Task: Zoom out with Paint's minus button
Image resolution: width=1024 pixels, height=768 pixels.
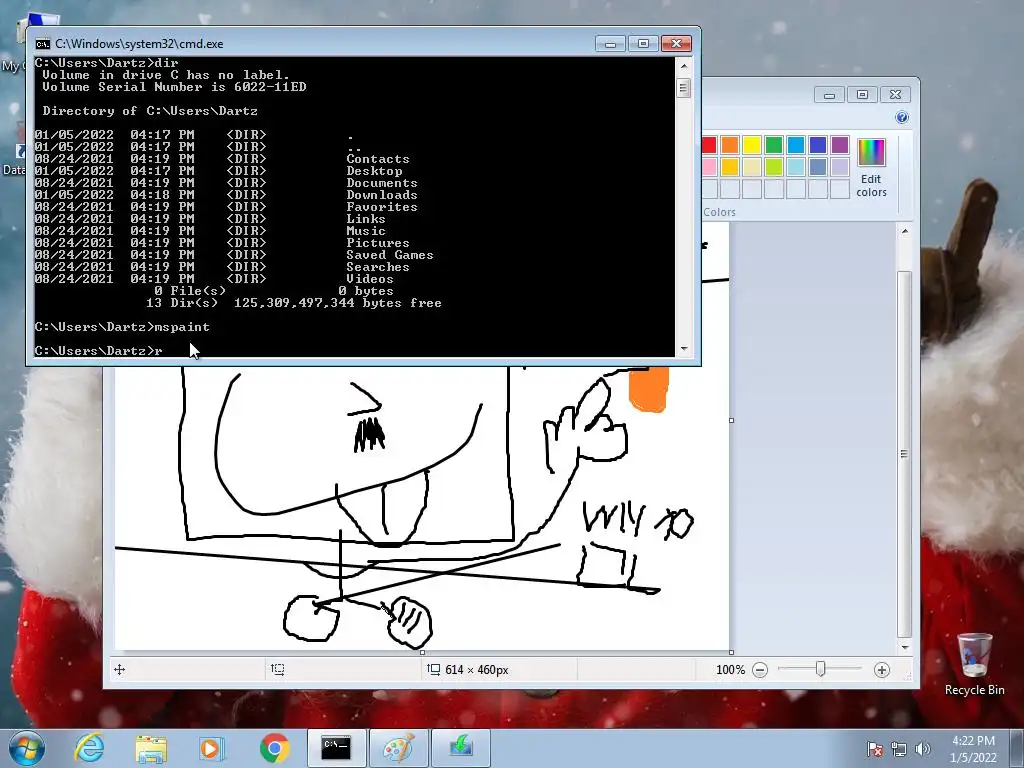Action: click(760, 670)
